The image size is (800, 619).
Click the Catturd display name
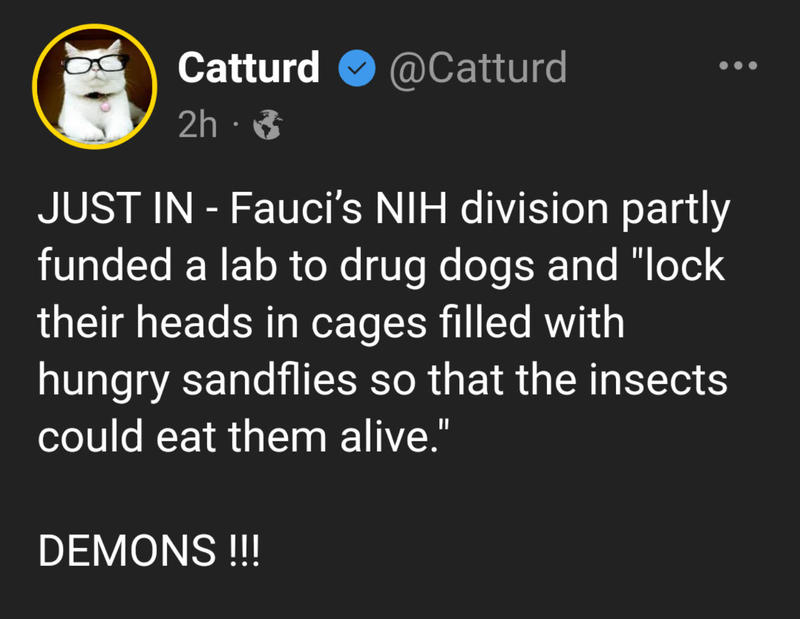click(249, 68)
